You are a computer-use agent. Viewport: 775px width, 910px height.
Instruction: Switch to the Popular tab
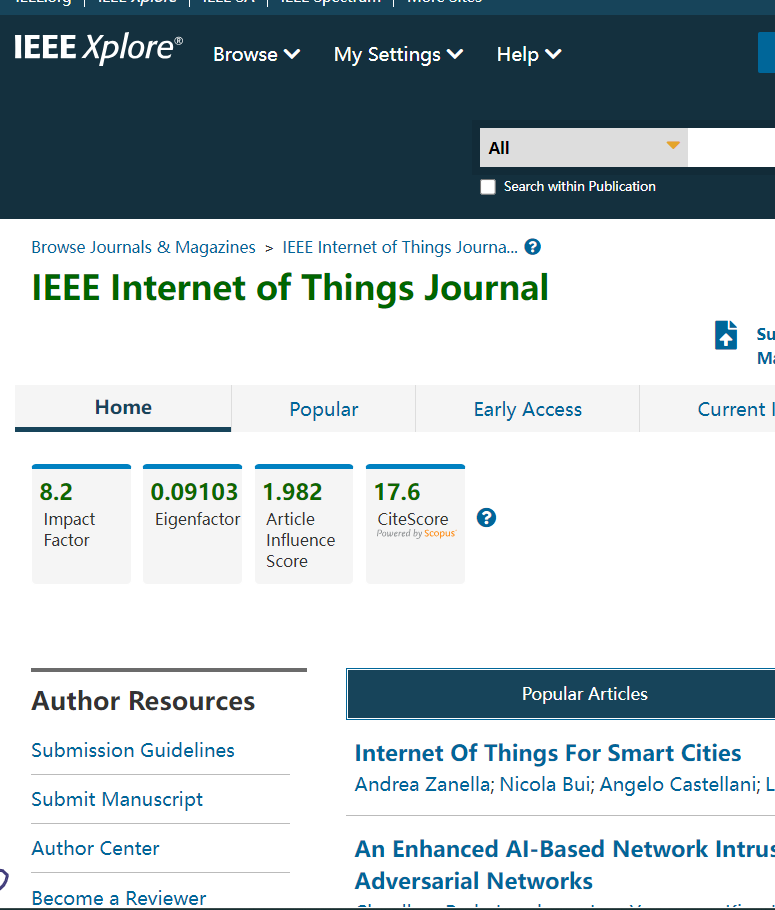point(323,409)
